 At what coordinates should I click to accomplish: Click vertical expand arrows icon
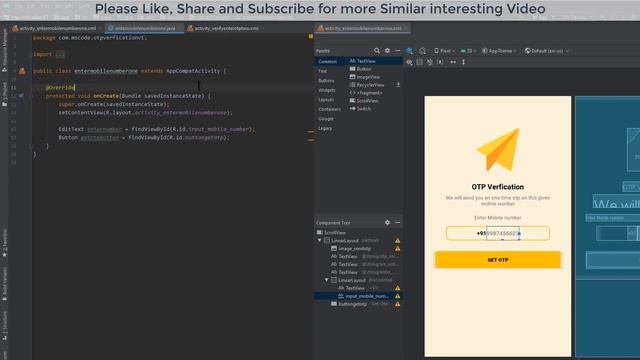pos(463,62)
